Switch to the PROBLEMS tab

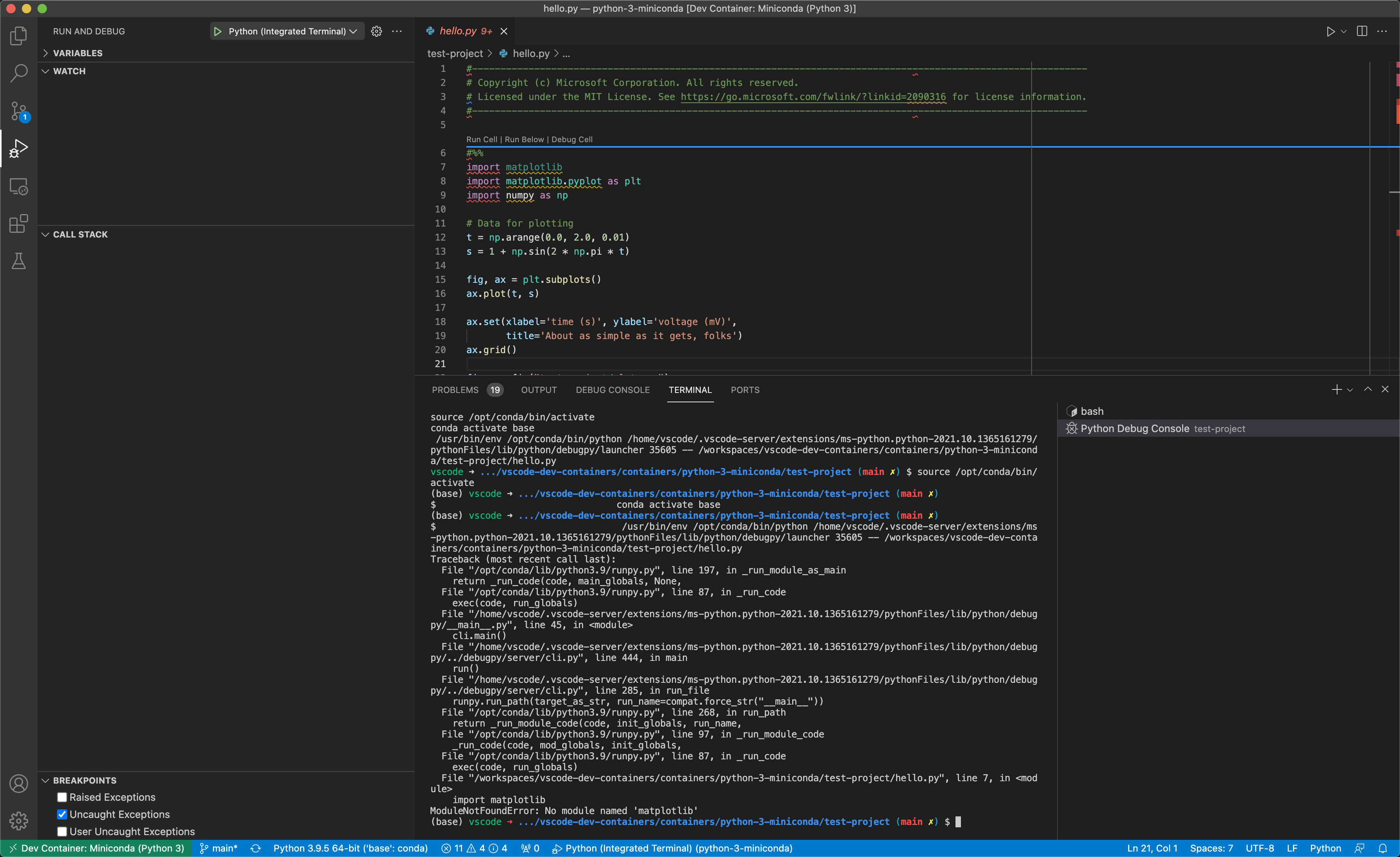pos(455,390)
